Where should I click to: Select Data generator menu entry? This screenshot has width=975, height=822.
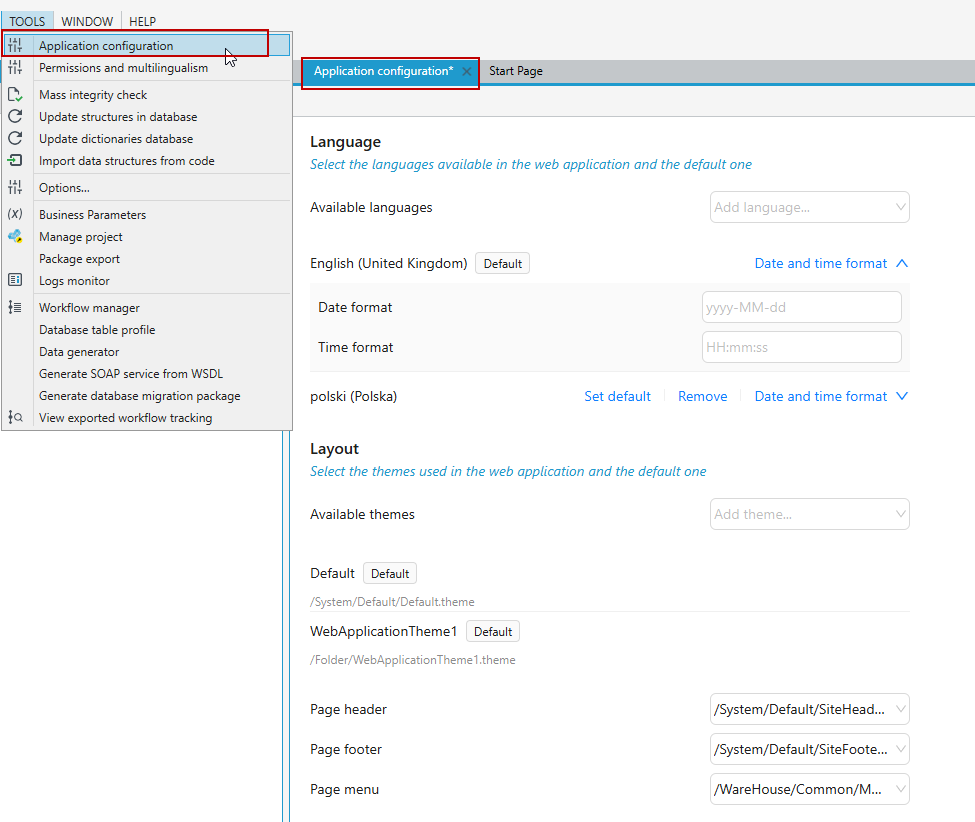tap(79, 352)
